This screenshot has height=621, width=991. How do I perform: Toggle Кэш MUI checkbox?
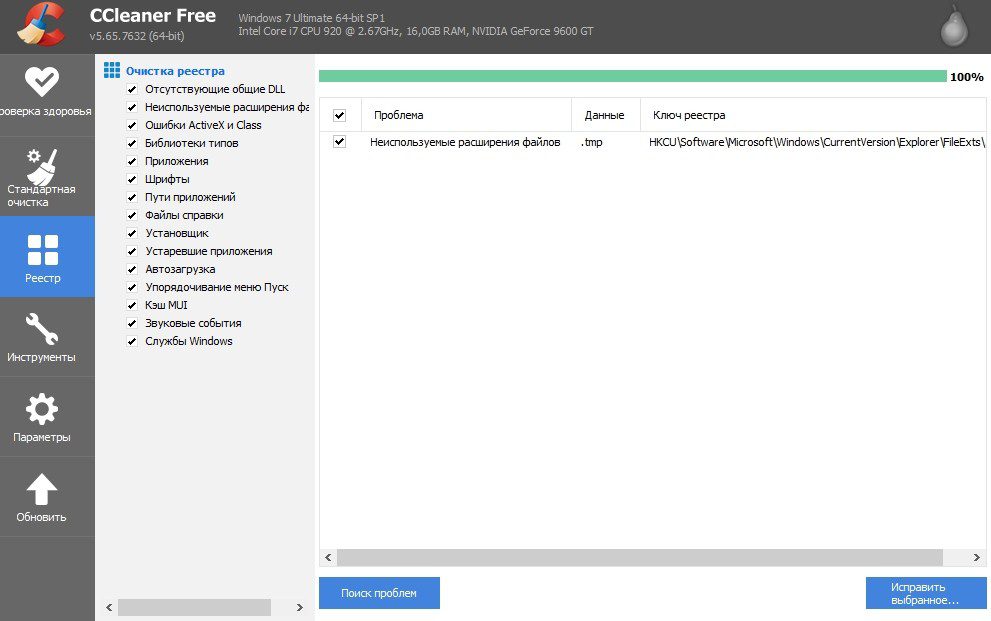click(132, 305)
